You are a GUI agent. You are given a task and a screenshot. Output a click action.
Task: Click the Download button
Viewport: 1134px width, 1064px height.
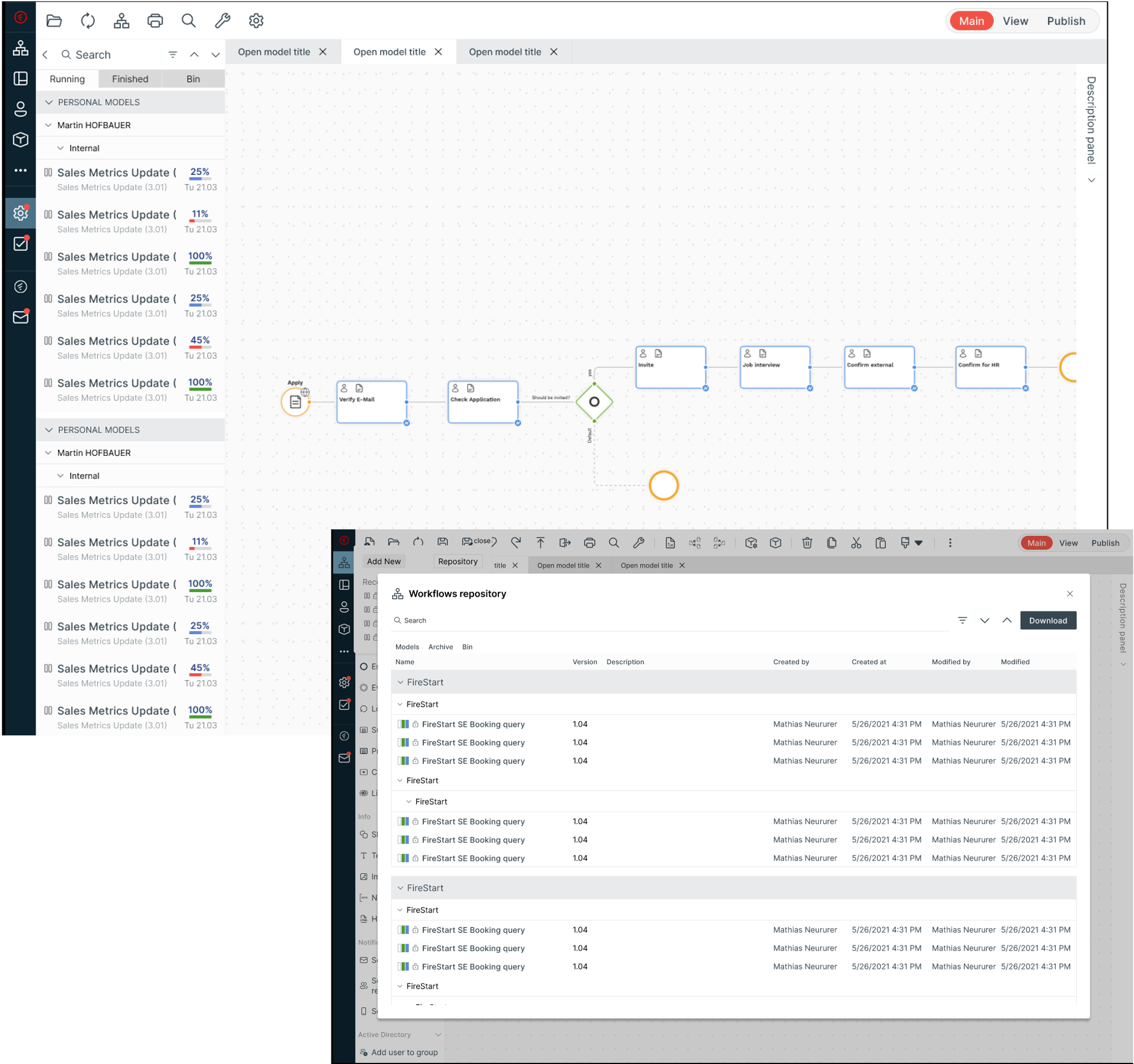point(1047,621)
